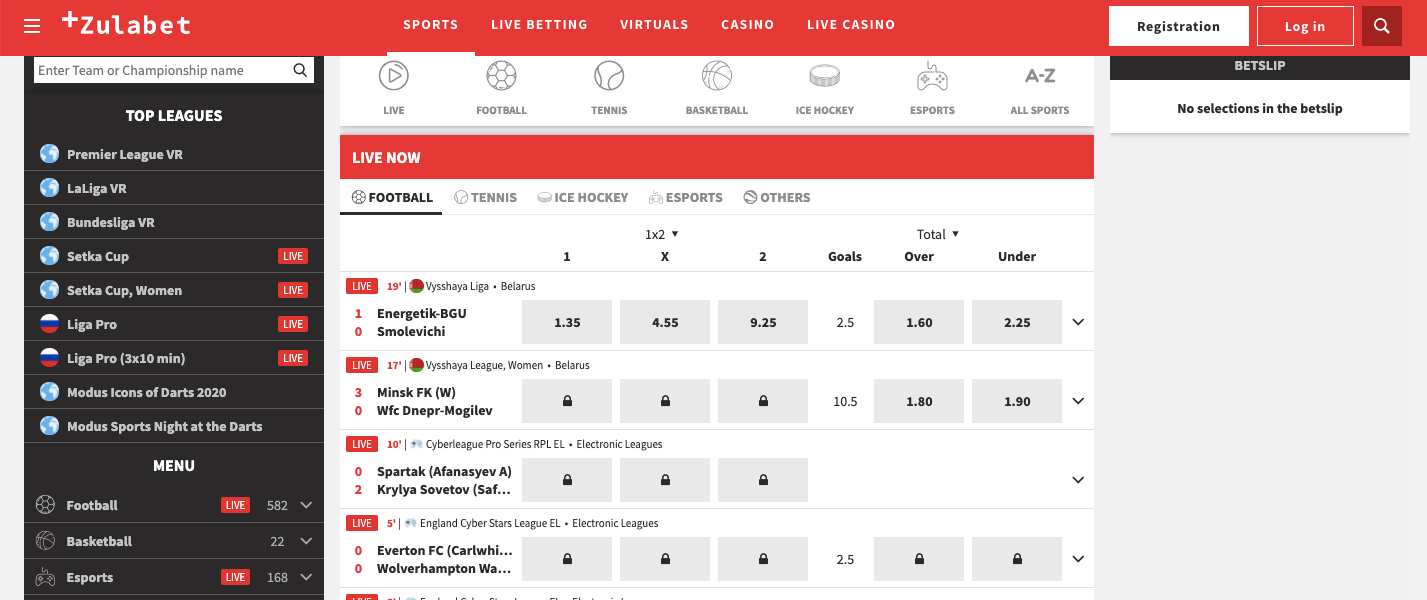Viewport: 1427px width, 600px height.
Task: Click the magnifier in team search box
Action: point(300,70)
